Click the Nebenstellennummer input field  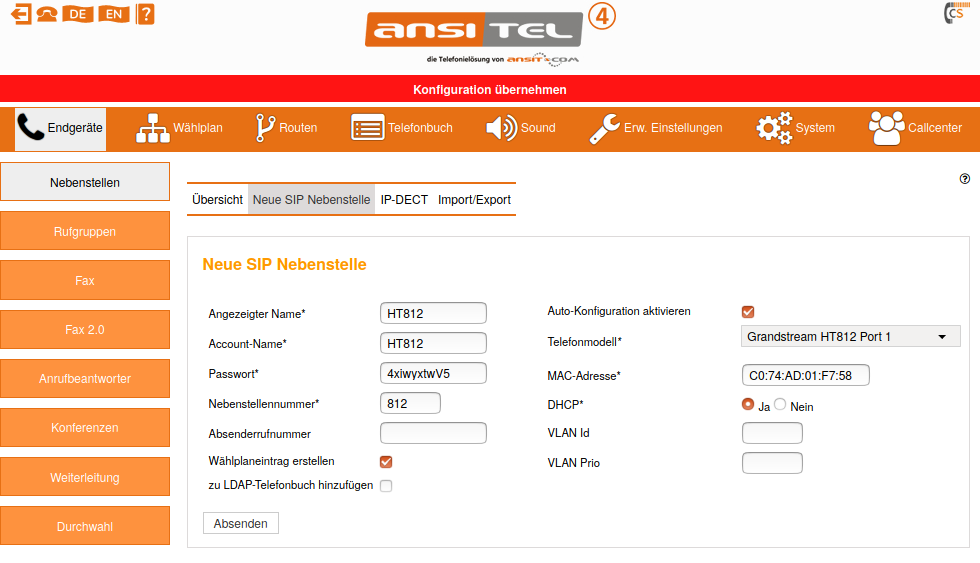coord(410,403)
